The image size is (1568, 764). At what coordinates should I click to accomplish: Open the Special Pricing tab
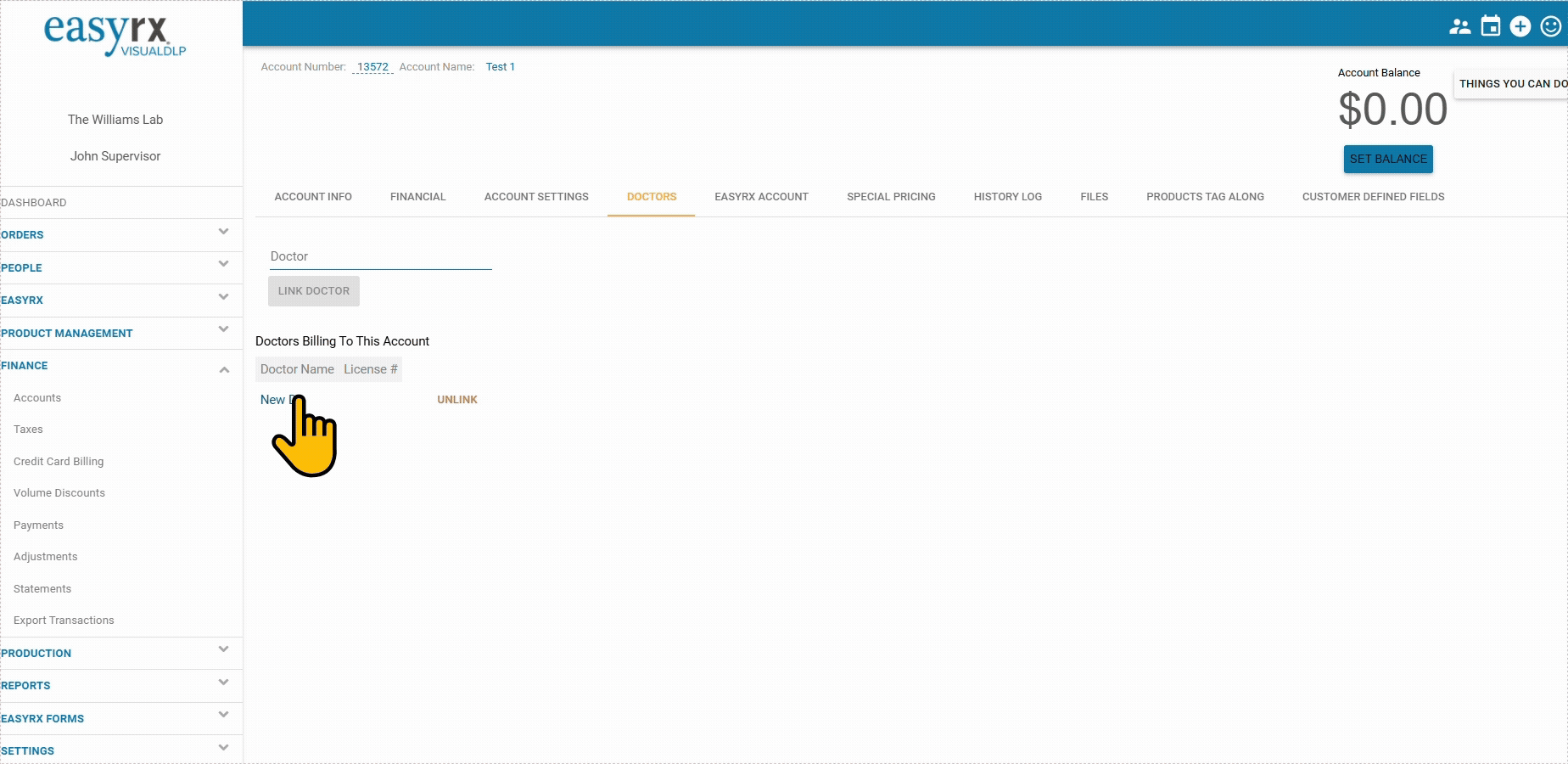(x=891, y=197)
